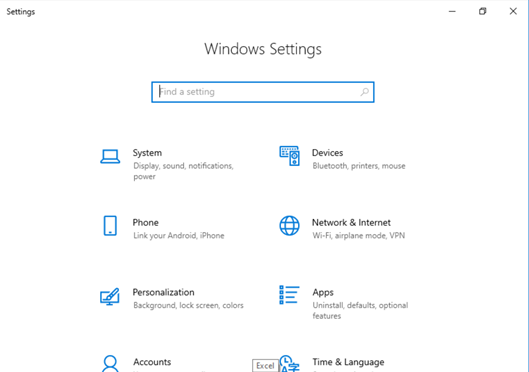
Task: Open the Accounts person icon
Action: (110, 363)
